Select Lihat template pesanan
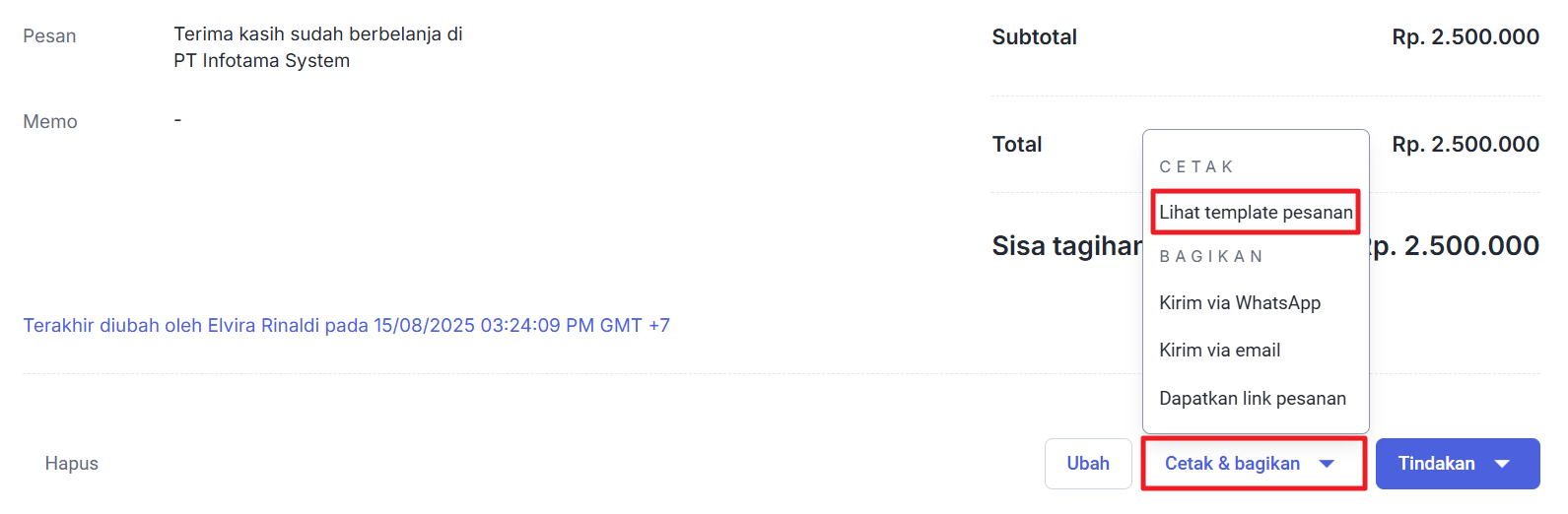This screenshot has width=1568, height=514. (x=1256, y=213)
